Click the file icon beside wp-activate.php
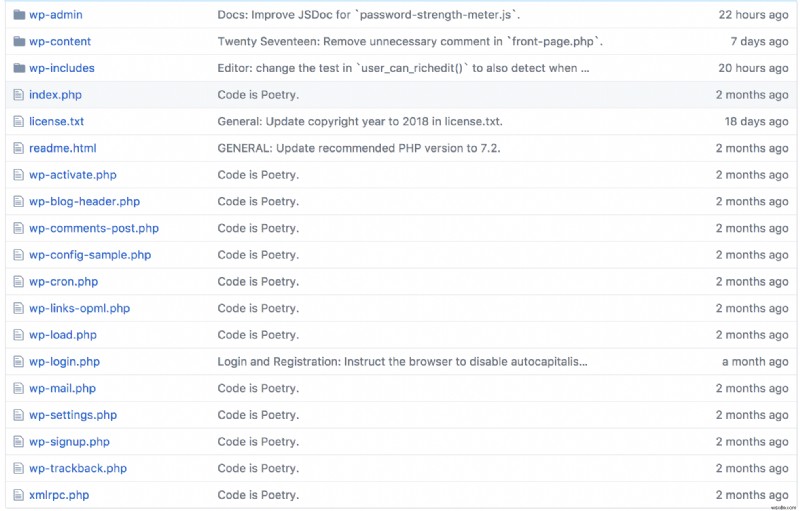The width and height of the screenshot is (800, 511). tap(18, 175)
